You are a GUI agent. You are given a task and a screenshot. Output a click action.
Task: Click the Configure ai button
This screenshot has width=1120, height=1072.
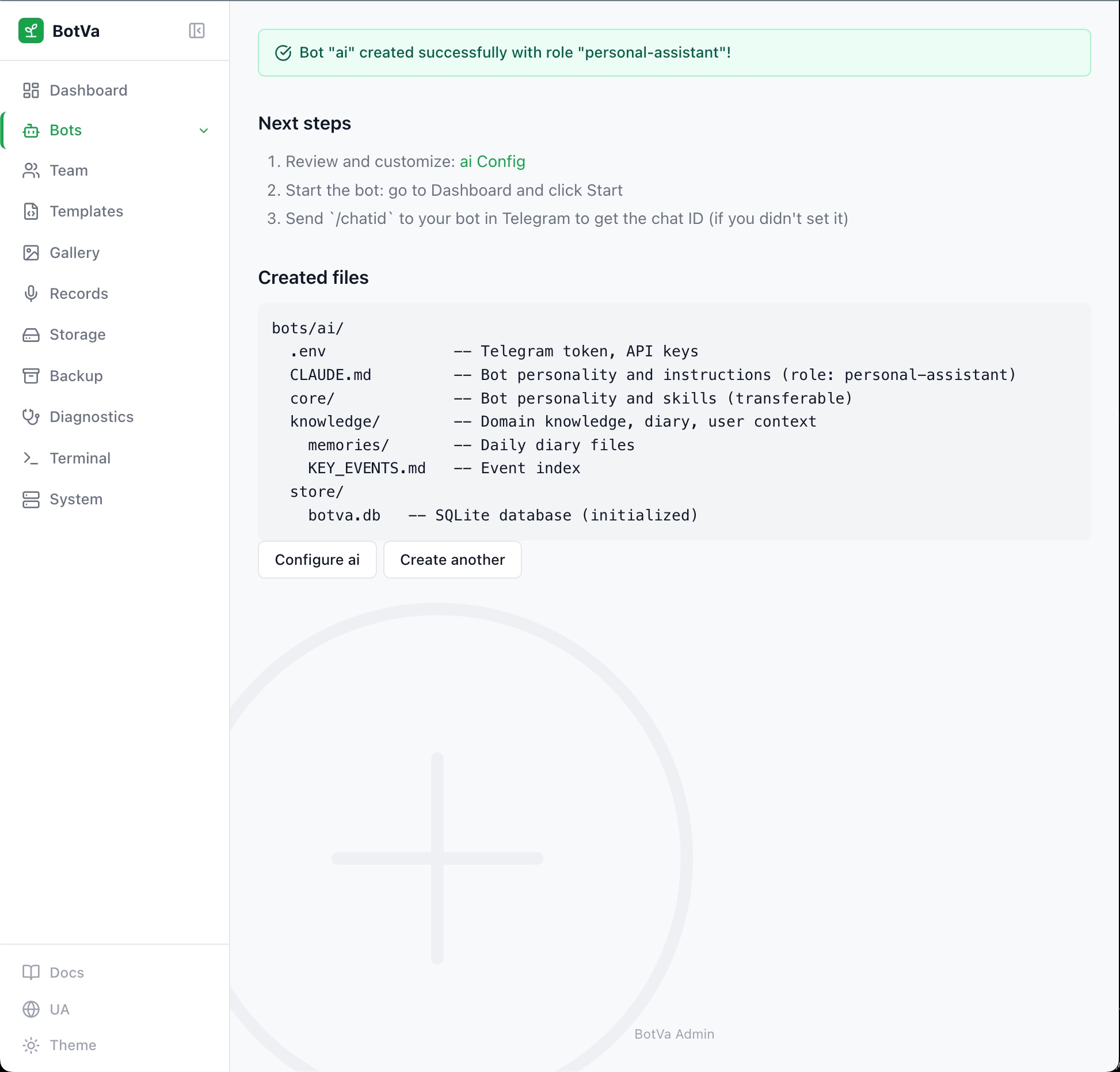tap(317, 560)
